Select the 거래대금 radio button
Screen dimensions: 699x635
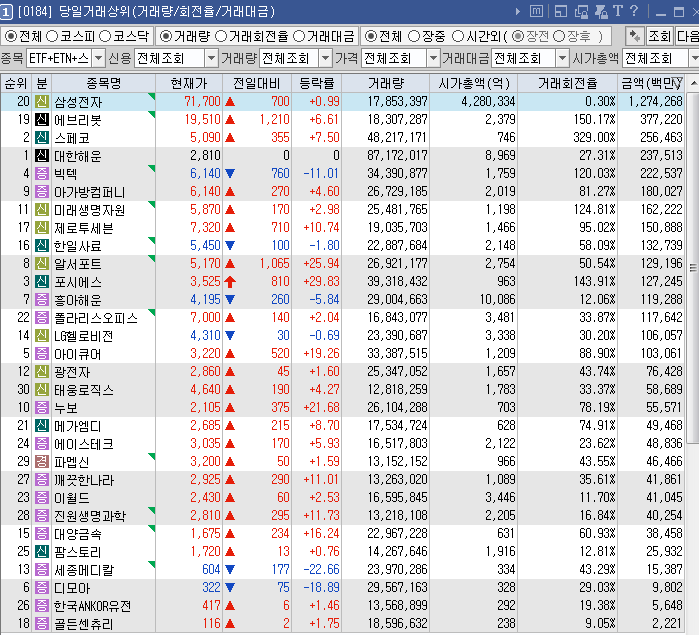(x=299, y=36)
